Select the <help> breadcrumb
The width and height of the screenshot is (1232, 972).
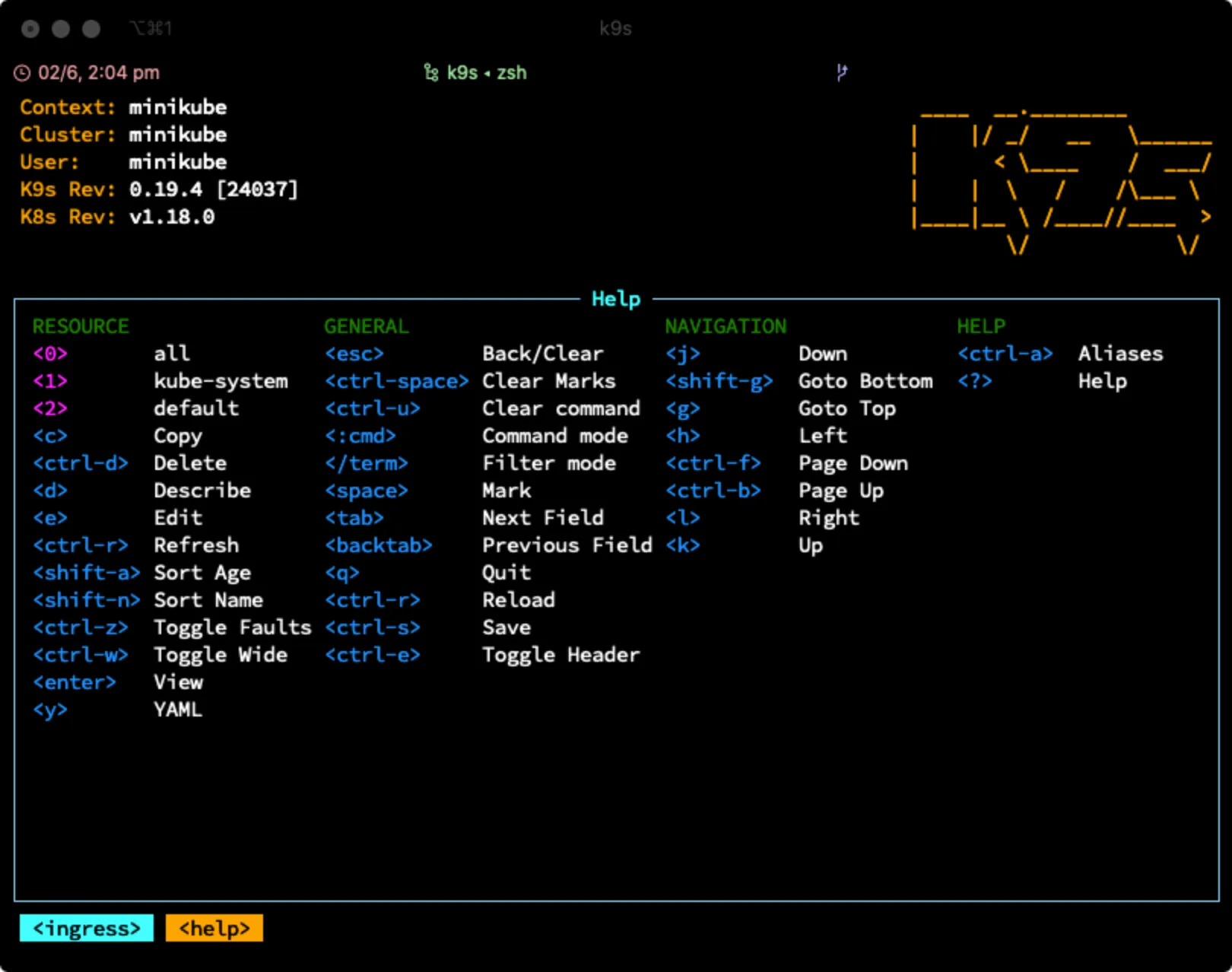pyautogui.click(x=214, y=928)
